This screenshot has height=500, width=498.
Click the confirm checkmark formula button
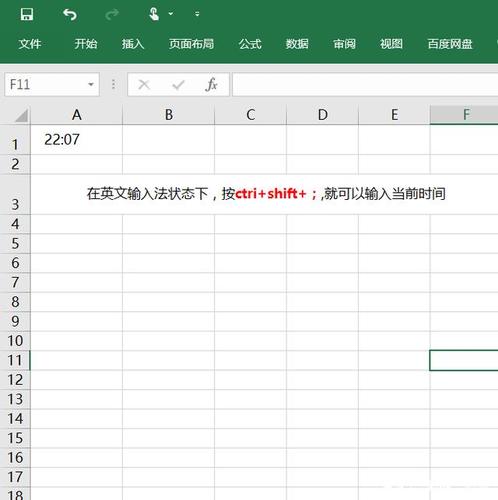pyautogui.click(x=178, y=85)
